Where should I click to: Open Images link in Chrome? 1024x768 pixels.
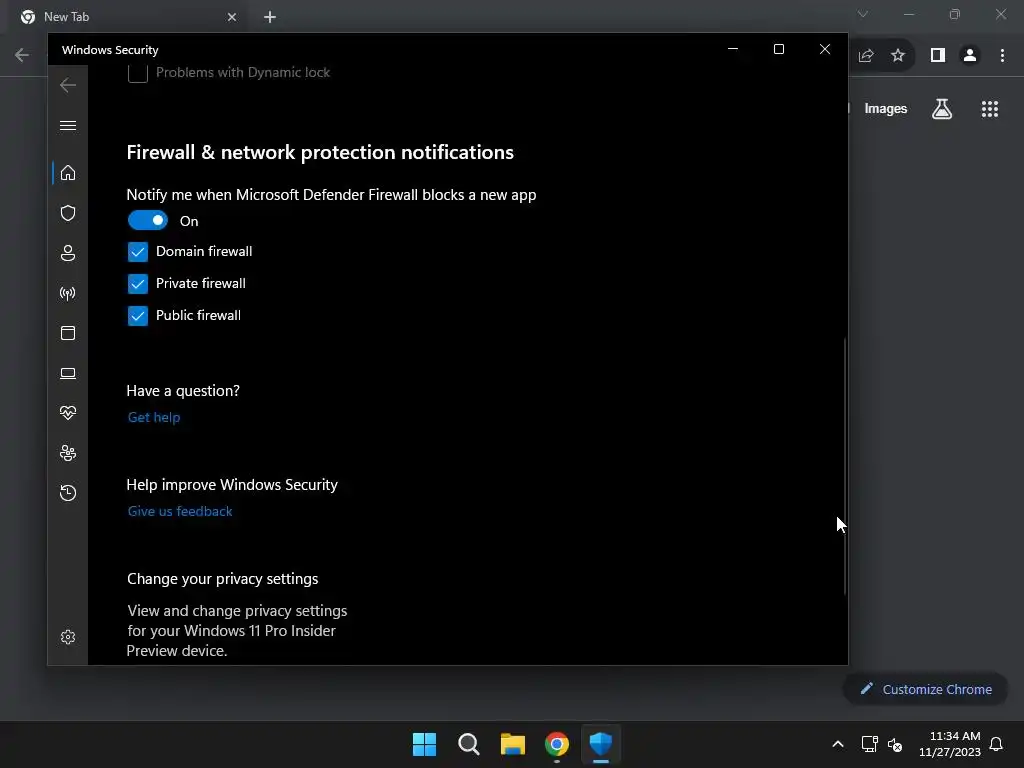pos(886,109)
